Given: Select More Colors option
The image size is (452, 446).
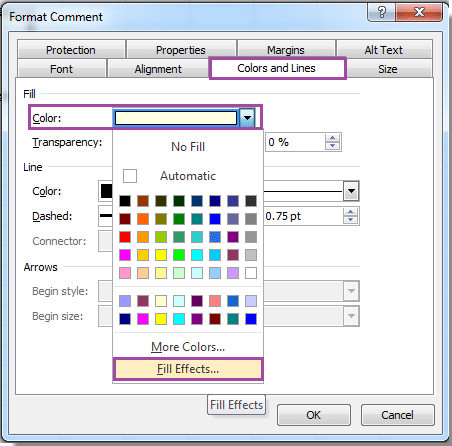Looking at the screenshot, I should point(188,347).
